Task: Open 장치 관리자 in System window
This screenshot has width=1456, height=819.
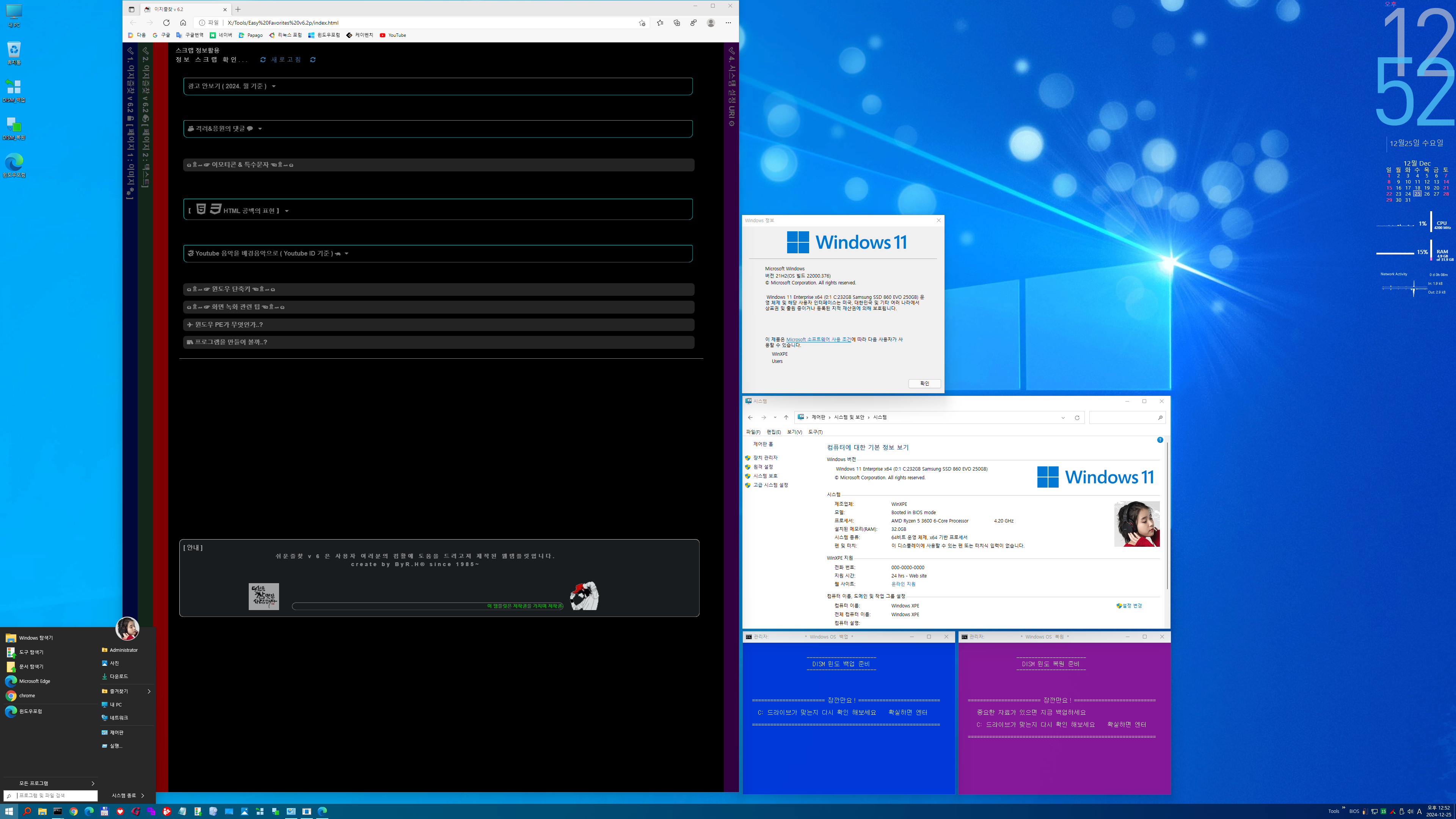Action: tap(765, 458)
